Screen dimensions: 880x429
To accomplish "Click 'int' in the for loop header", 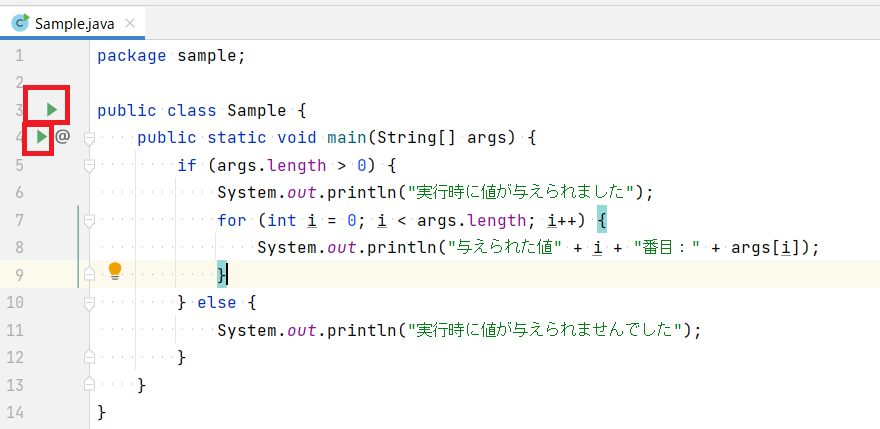I will tap(282, 220).
